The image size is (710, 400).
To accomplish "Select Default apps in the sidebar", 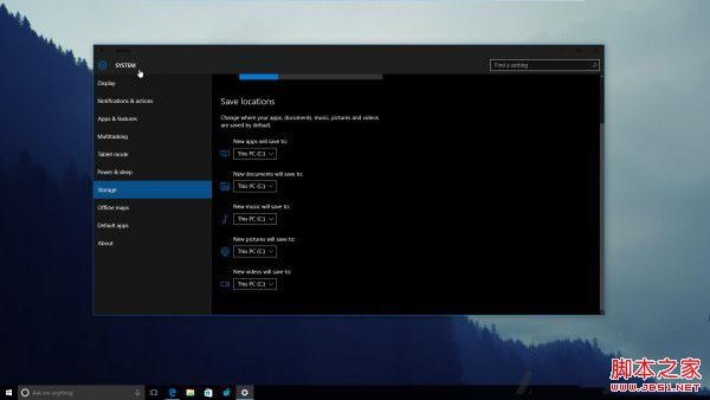I will pyautogui.click(x=113, y=225).
